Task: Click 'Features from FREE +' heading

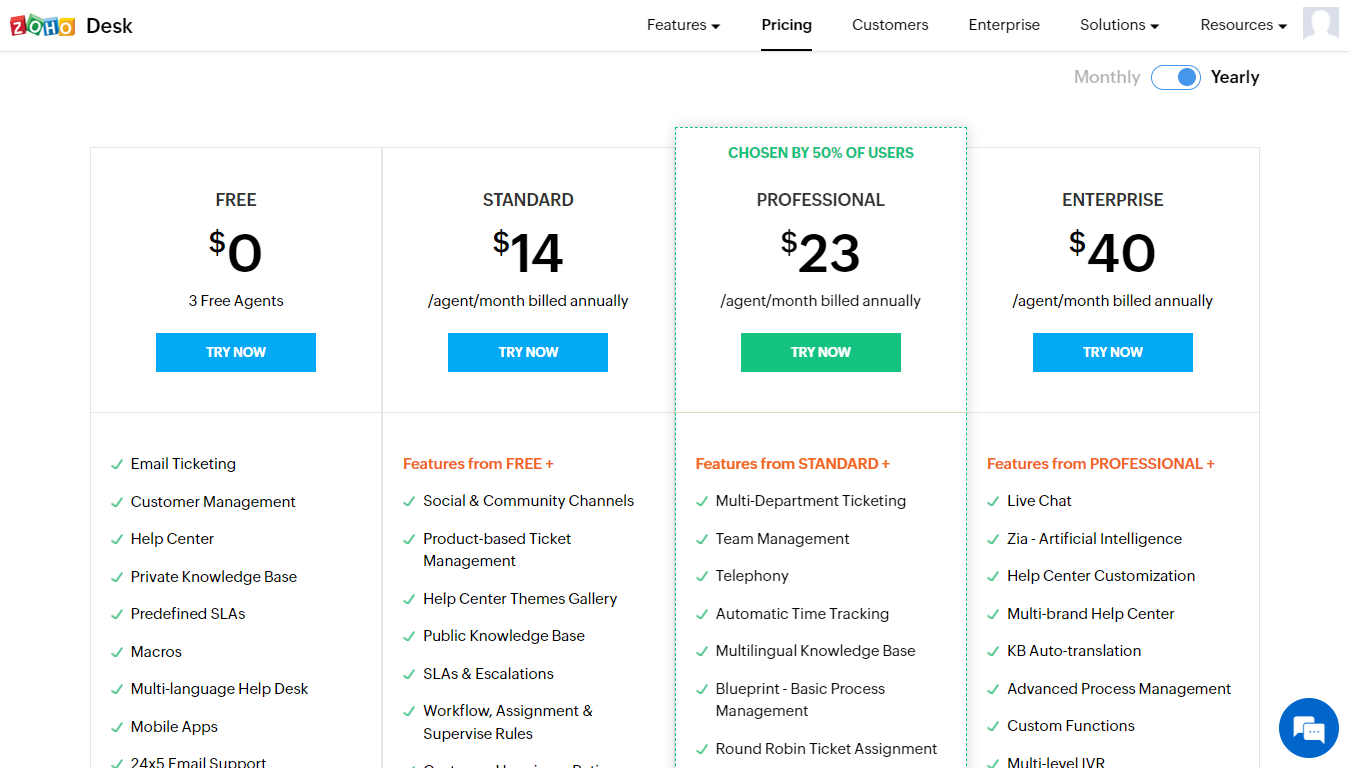Action: [x=478, y=464]
